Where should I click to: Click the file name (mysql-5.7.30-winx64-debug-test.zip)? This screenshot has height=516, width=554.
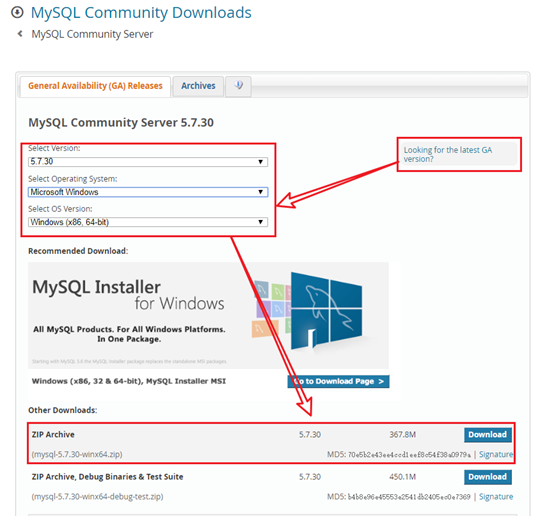[98, 497]
